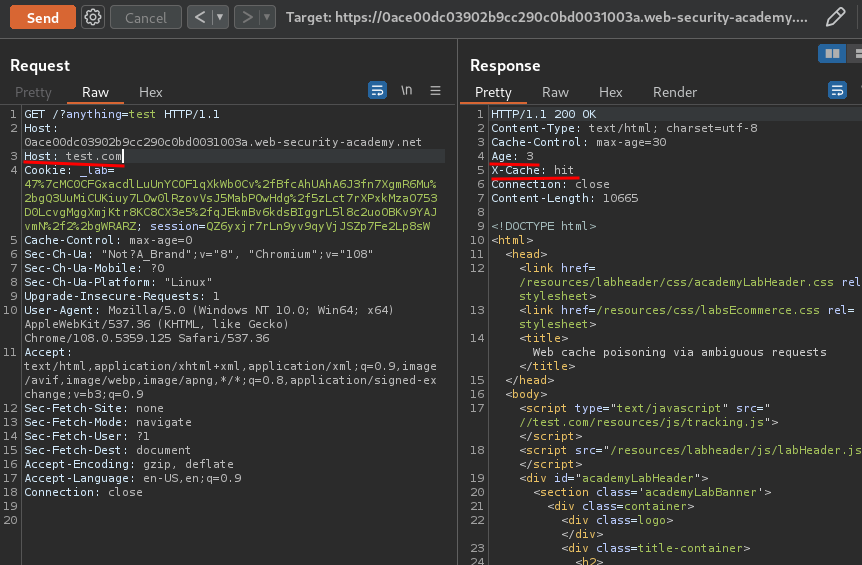862x565 pixels.
Task: Open the request settings gear icon
Action: 93,18
